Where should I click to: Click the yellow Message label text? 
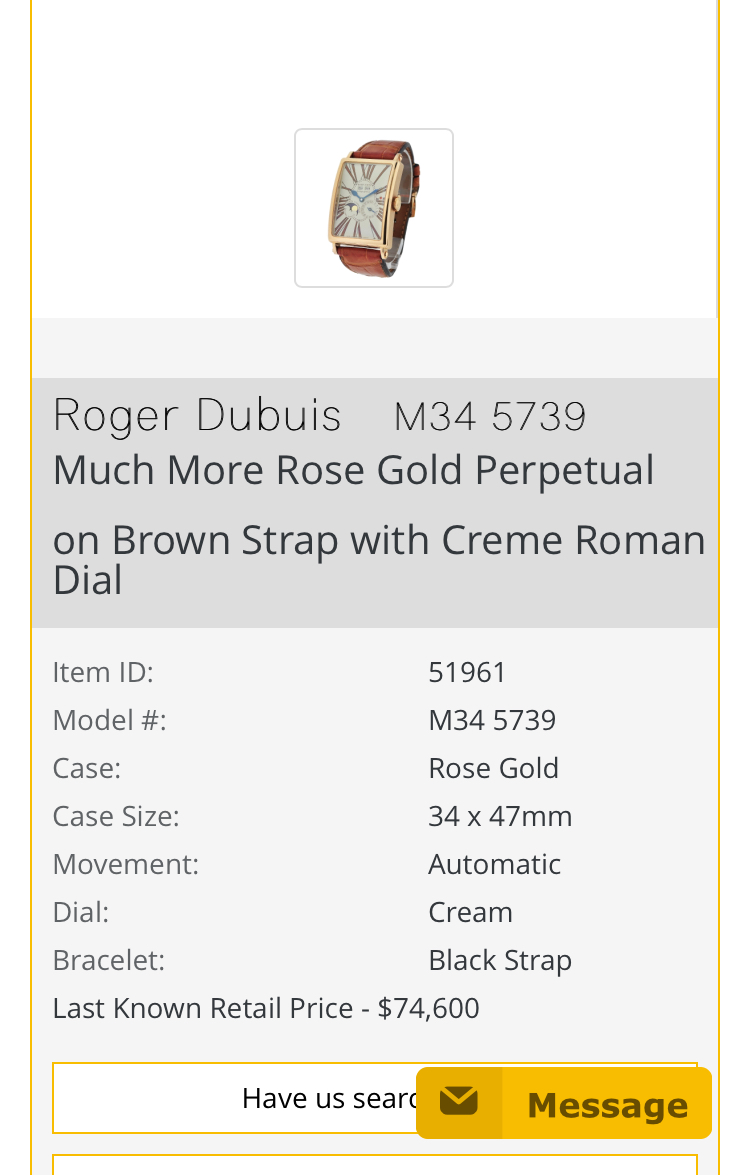(x=607, y=1105)
